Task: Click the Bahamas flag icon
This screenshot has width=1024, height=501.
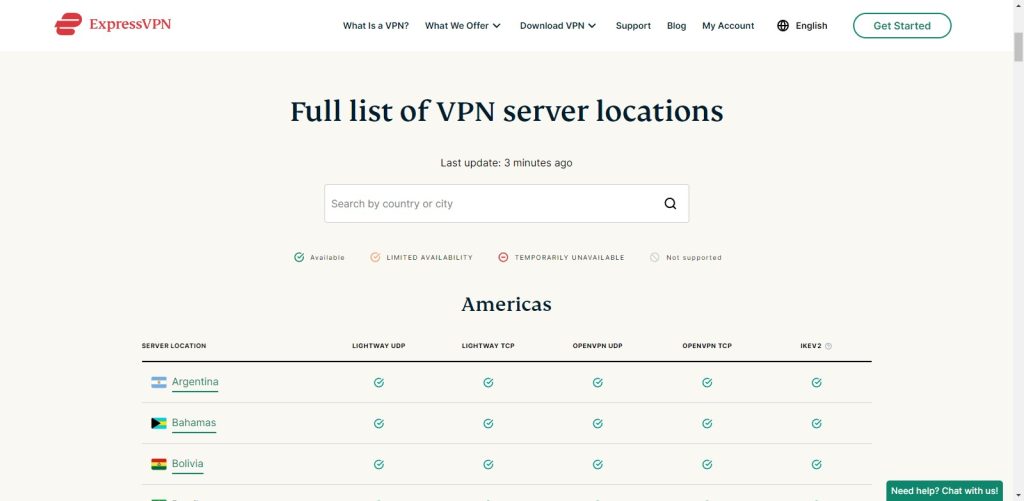Action: tap(158, 423)
